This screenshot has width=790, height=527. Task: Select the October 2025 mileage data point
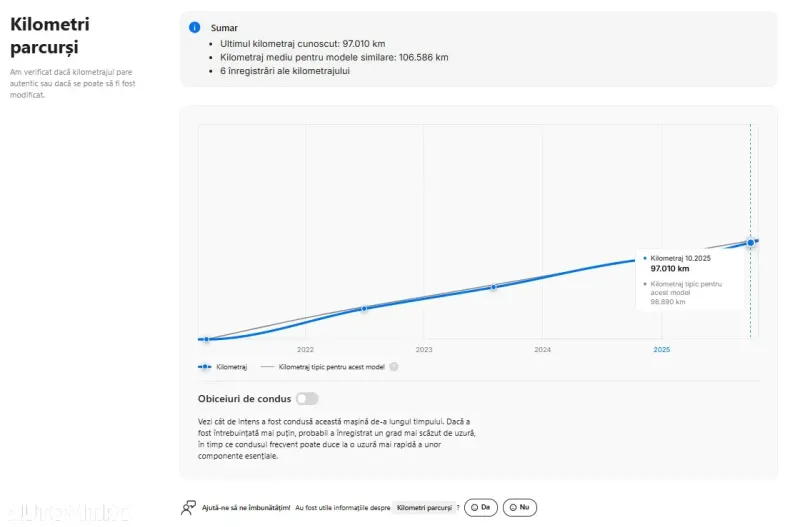[750, 242]
